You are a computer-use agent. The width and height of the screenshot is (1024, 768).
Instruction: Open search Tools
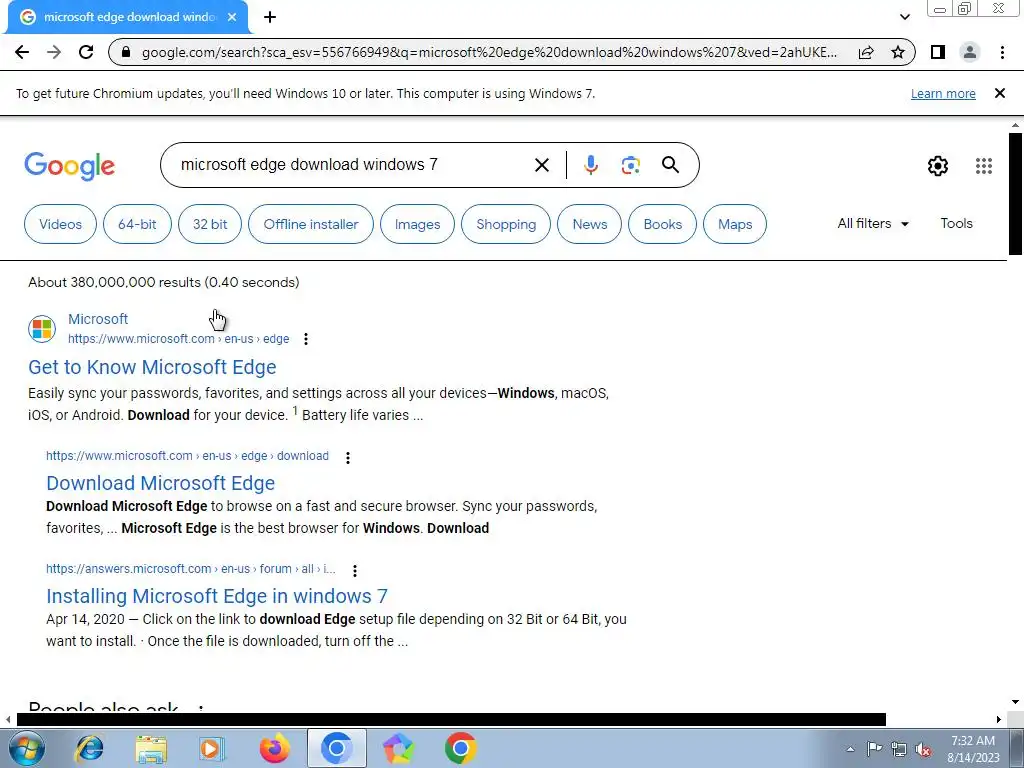pos(956,223)
